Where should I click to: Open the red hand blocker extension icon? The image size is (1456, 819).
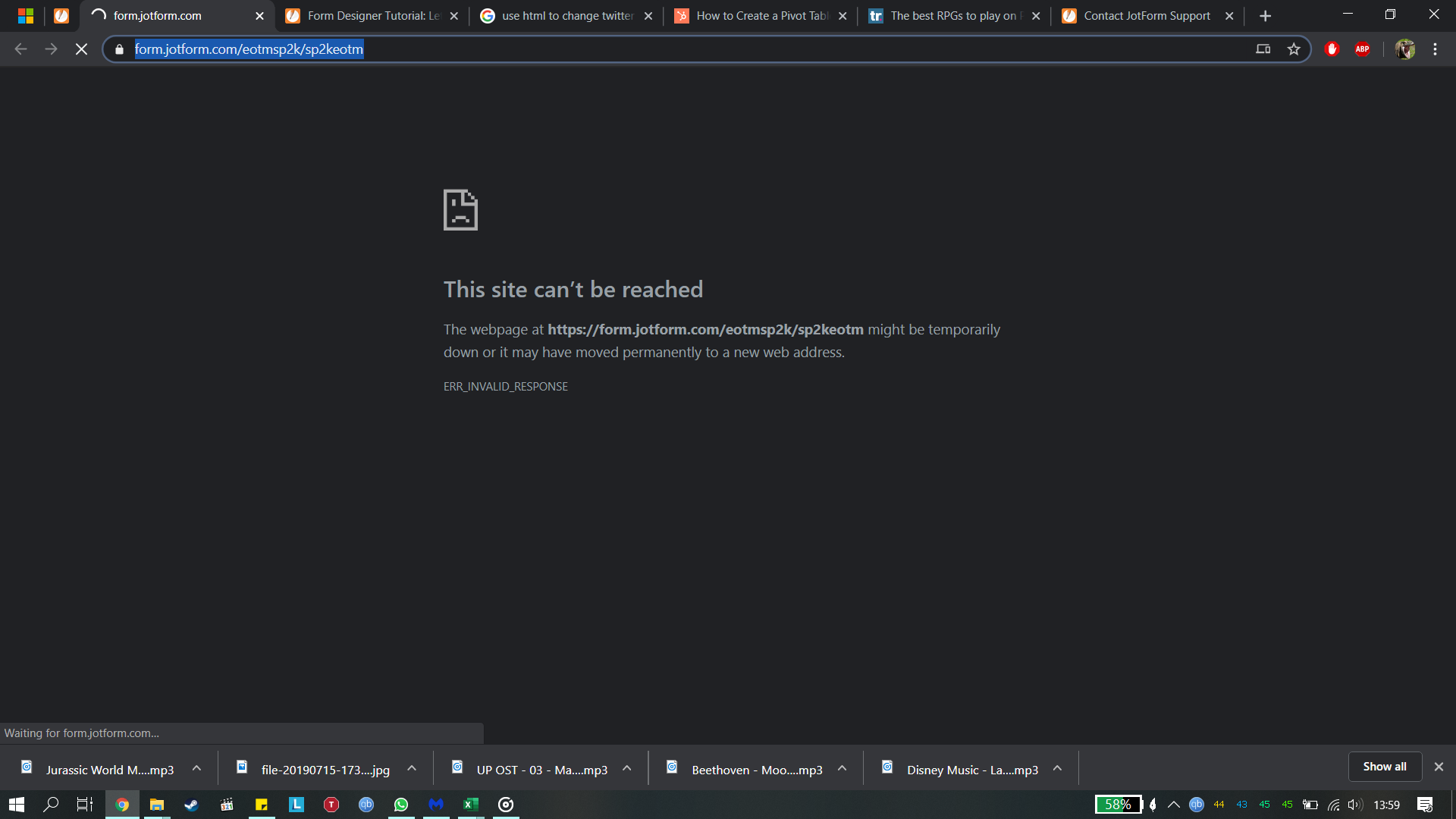click(x=1332, y=49)
